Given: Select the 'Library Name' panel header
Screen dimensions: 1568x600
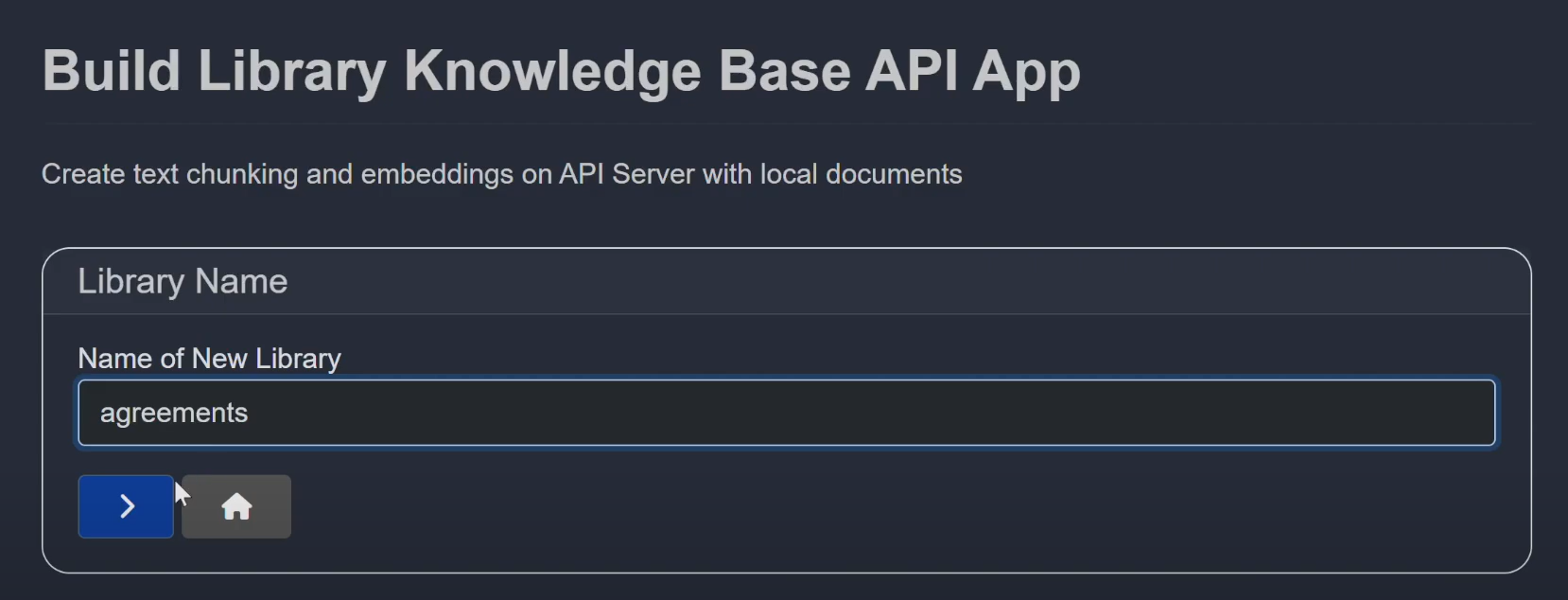Looking at the screenshot, I should [x=183, y=282].
